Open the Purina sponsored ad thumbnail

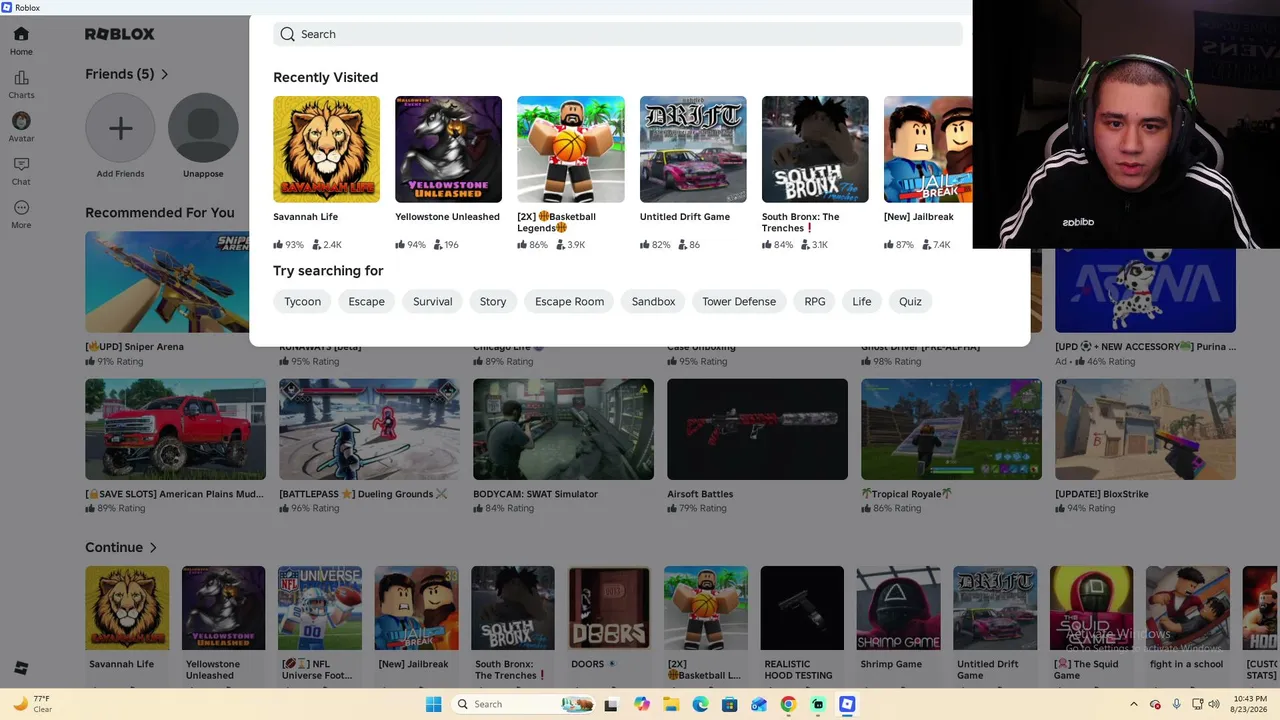tap(1145, 290)
